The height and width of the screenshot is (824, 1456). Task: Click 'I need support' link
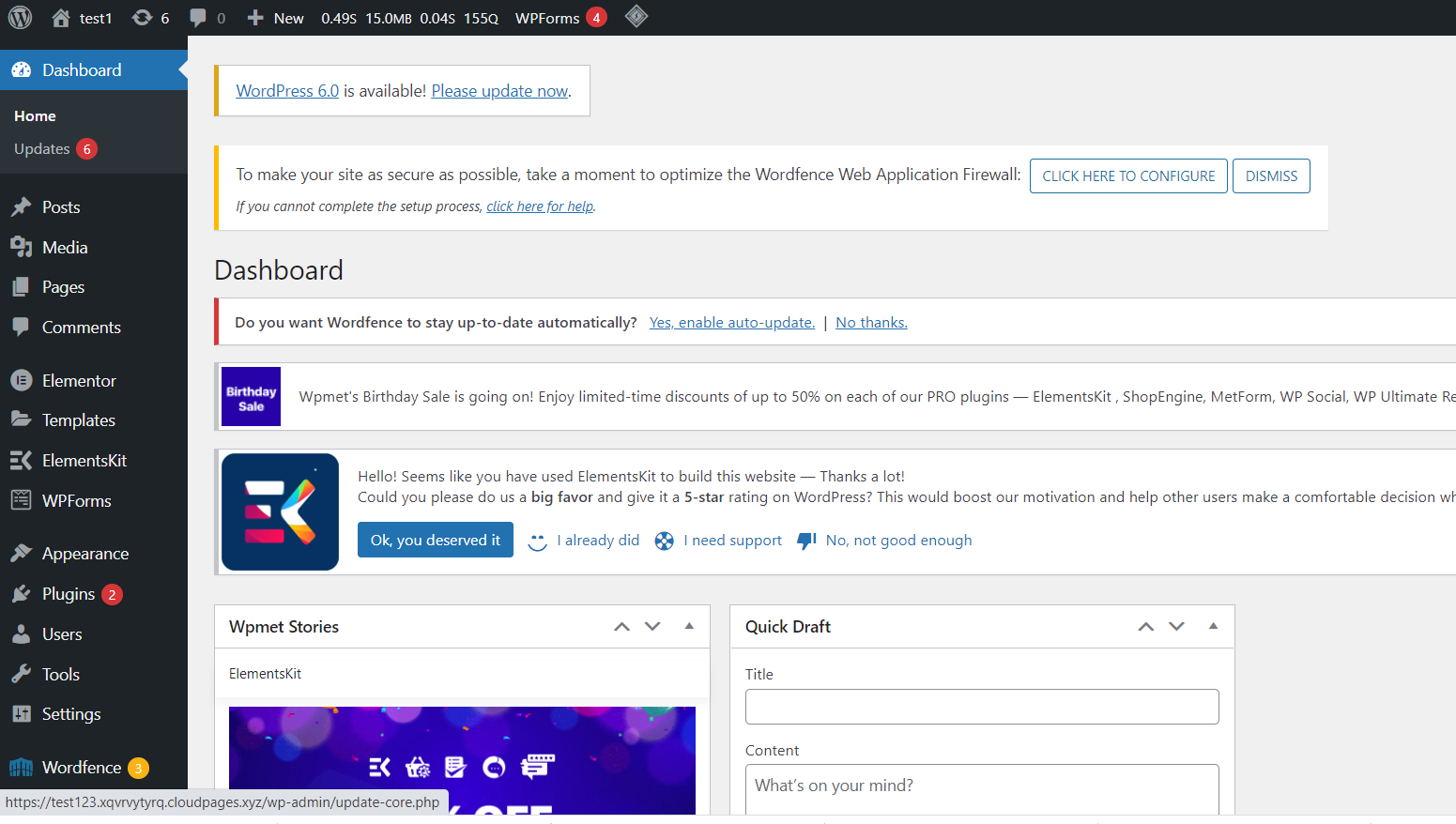pos(732,541)
